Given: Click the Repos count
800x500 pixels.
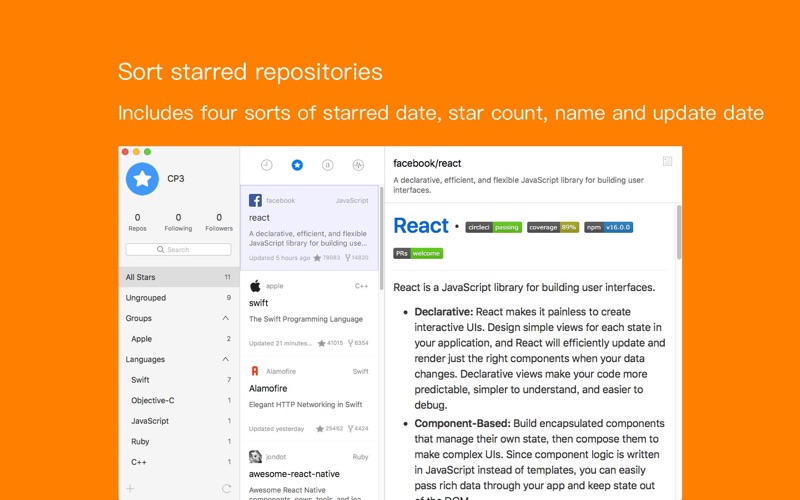Looking at the screenshot, I should [137, 222].
